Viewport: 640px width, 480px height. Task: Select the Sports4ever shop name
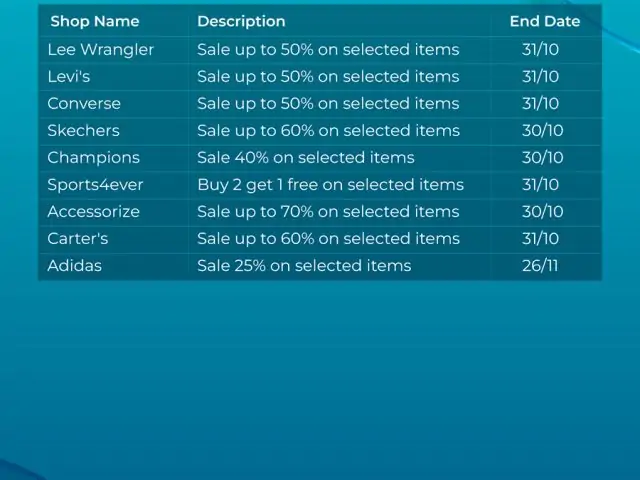[x=95, y=185]
